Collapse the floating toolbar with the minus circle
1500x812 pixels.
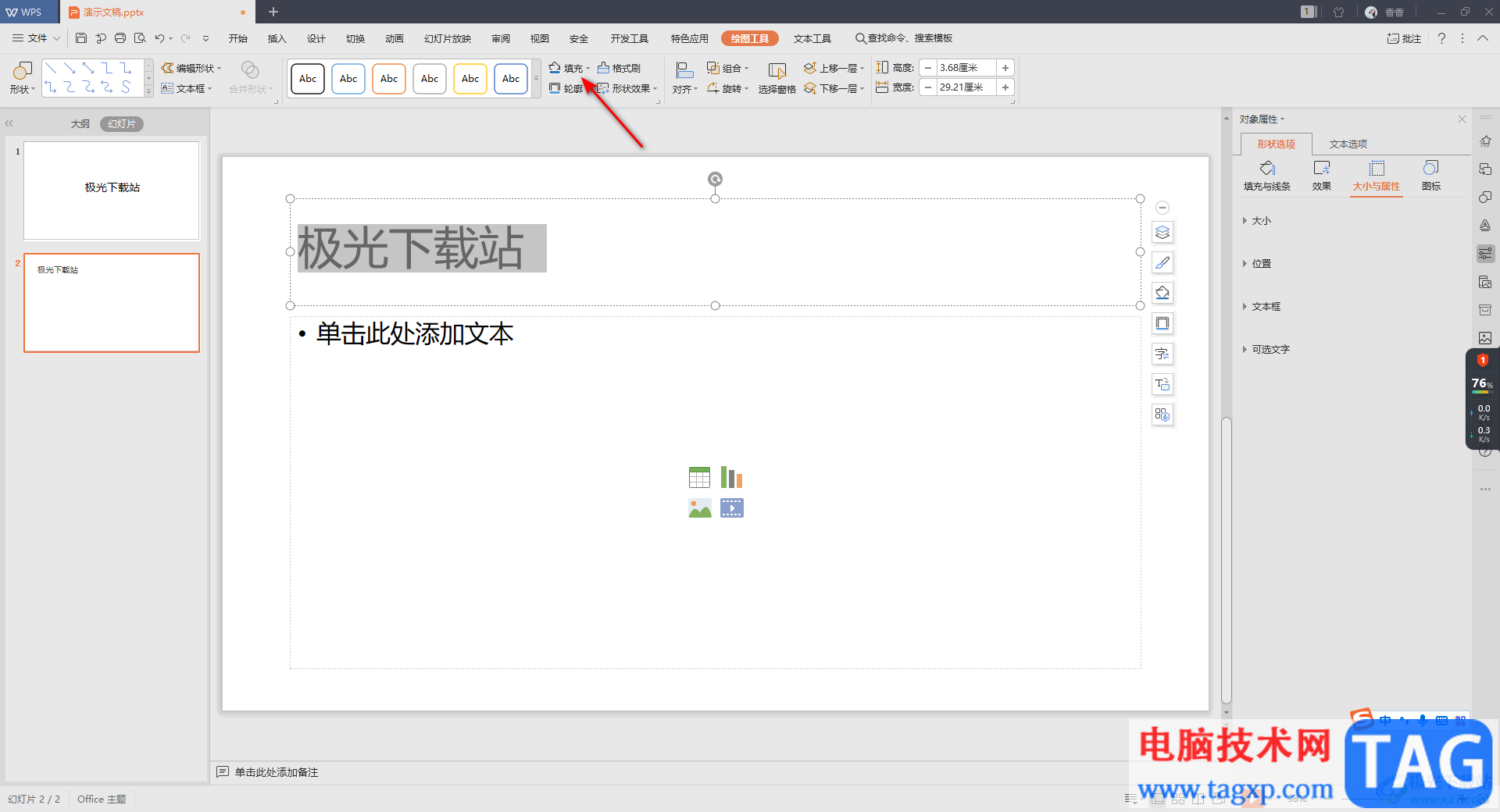point(1162,208)
